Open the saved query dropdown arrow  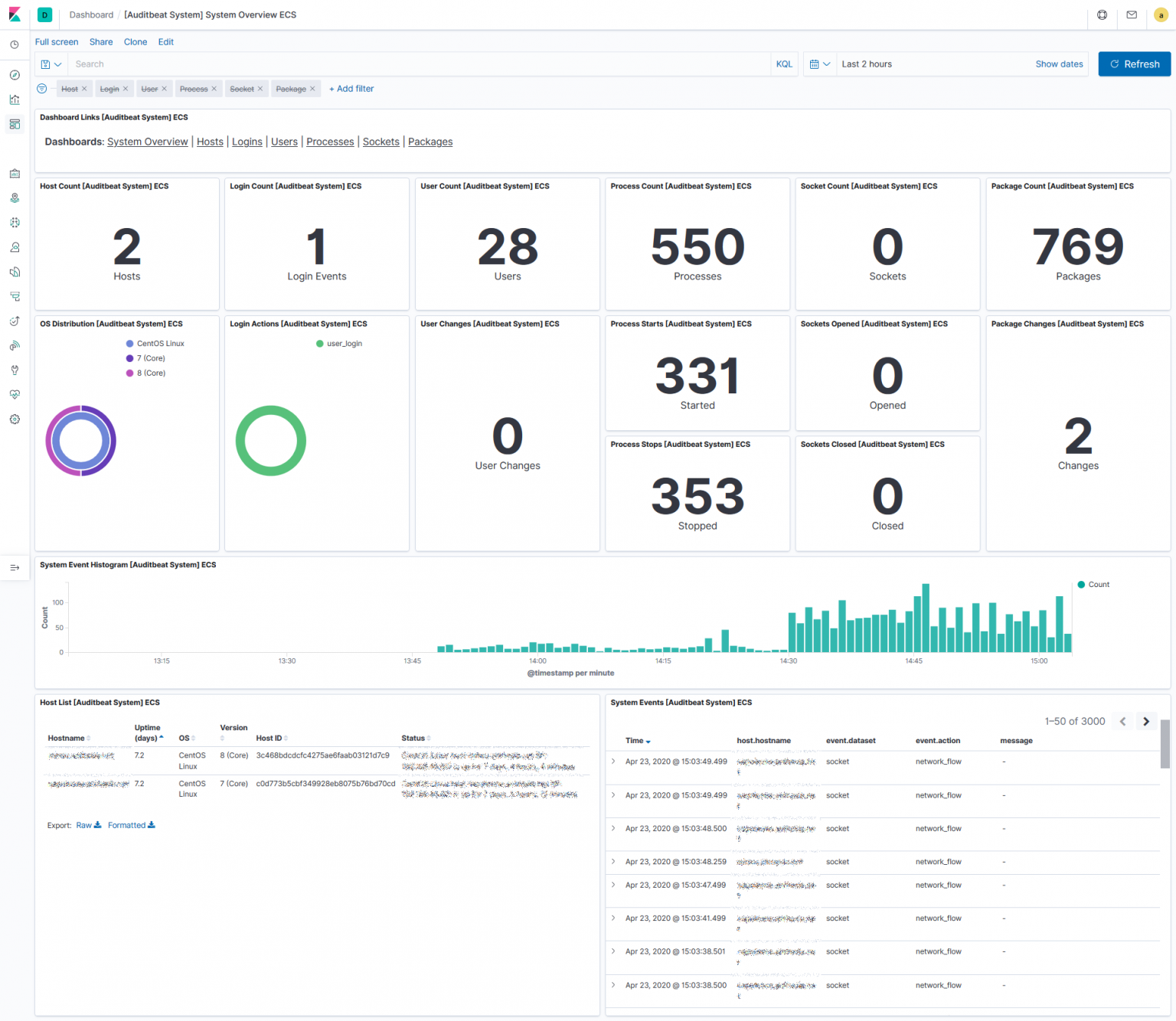(x=57, y=64)
